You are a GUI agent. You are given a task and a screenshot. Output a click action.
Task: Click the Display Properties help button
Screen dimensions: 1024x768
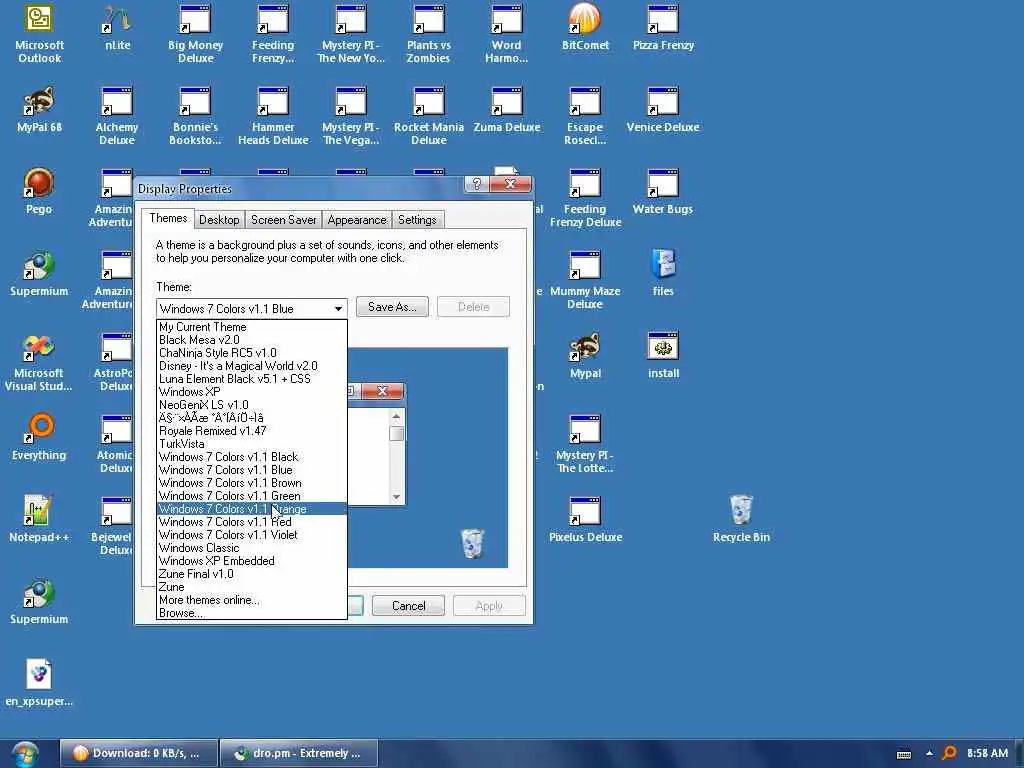pos(476,185)
